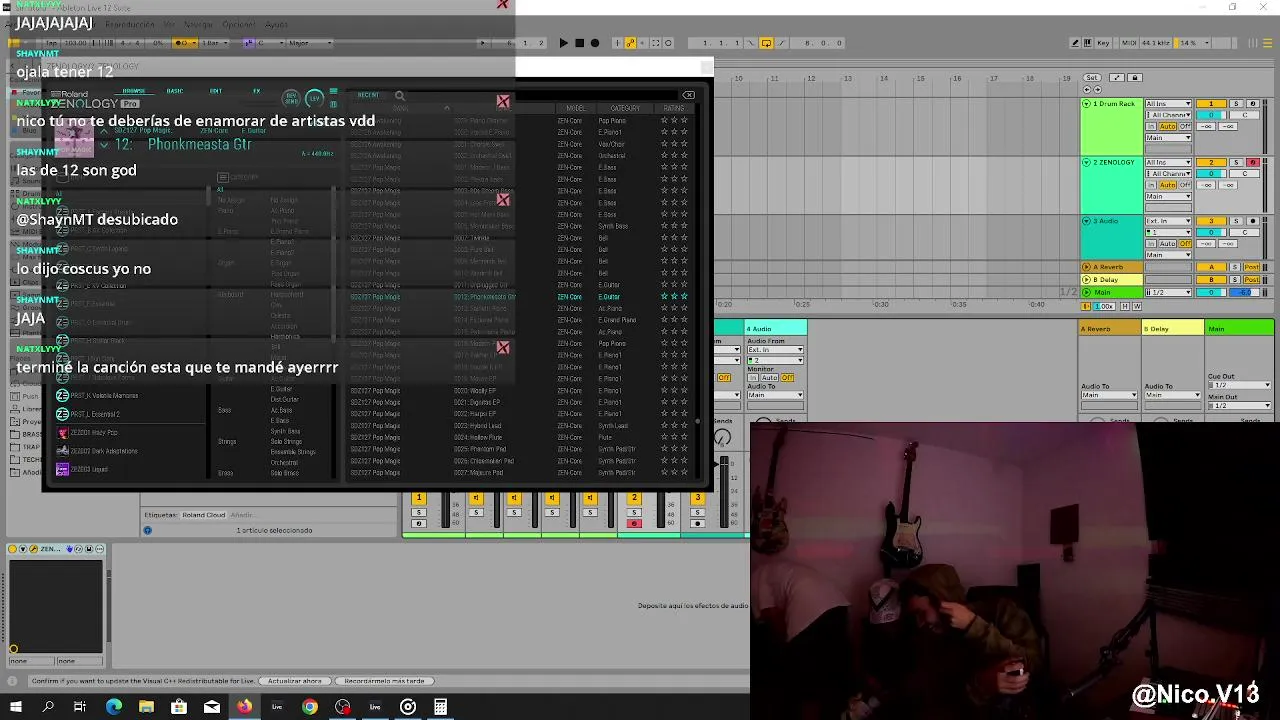Open Firefox from the taskbar
Screen dimensions: 1280x720
click(x=244, y=707)
